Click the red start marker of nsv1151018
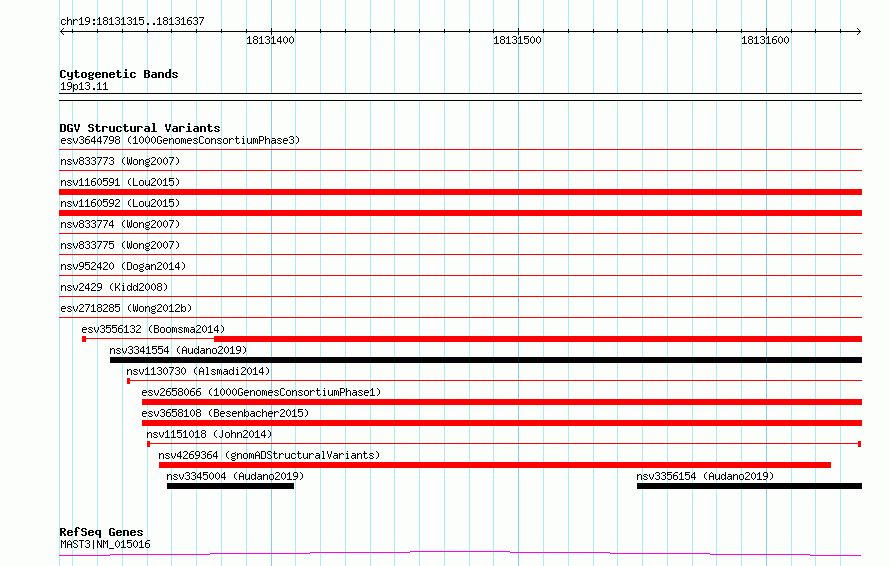 point(148,444)
